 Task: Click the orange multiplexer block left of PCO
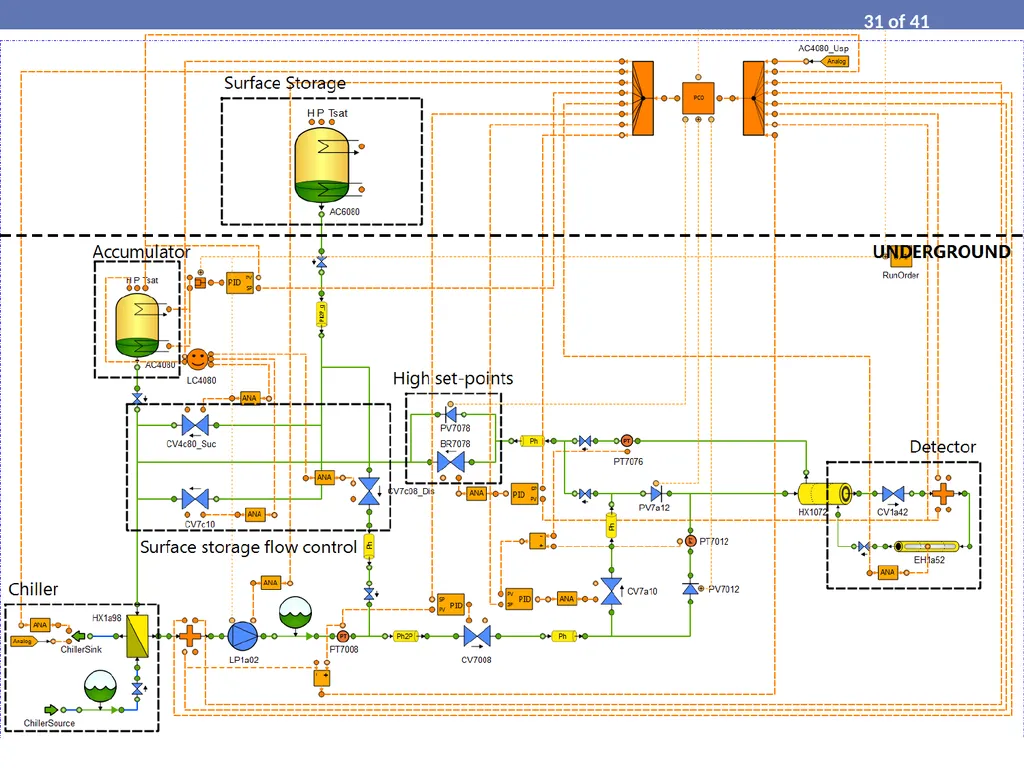click(643, 99)
